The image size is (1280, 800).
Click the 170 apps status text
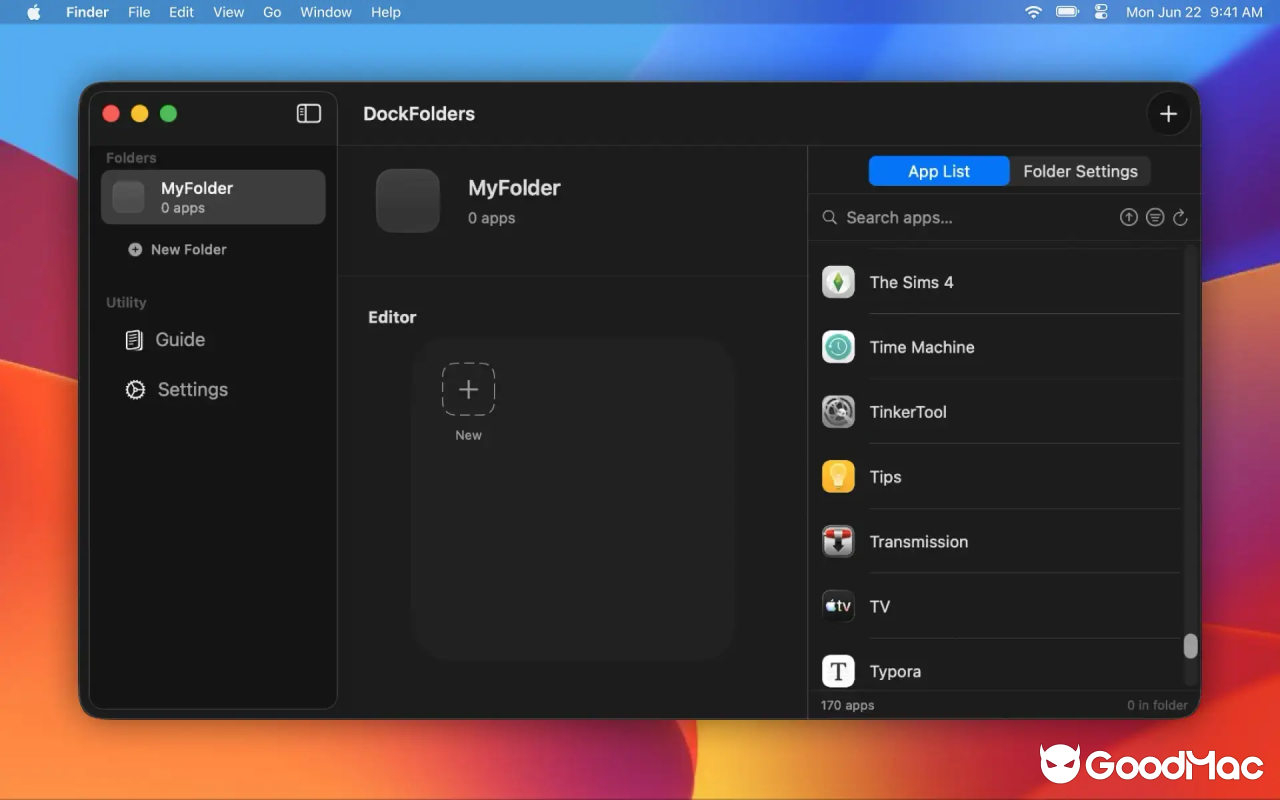pos(847,705)
